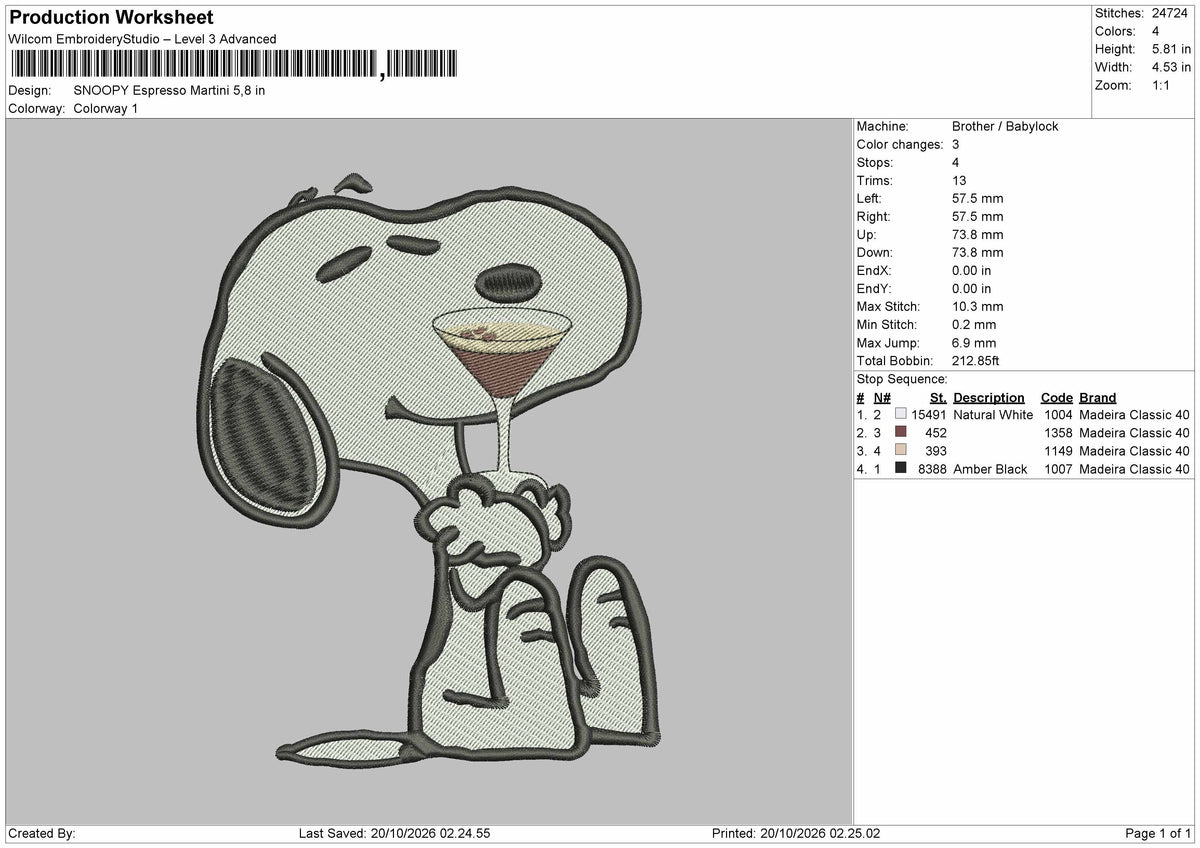This screenshot has height=848, width=1200.
Task: Click the brown 1358 thread swatch
Action: coord(901,433)
